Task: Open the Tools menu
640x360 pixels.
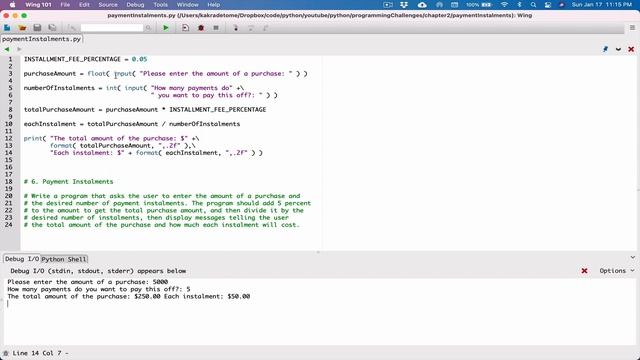Action: click(160, 4)
